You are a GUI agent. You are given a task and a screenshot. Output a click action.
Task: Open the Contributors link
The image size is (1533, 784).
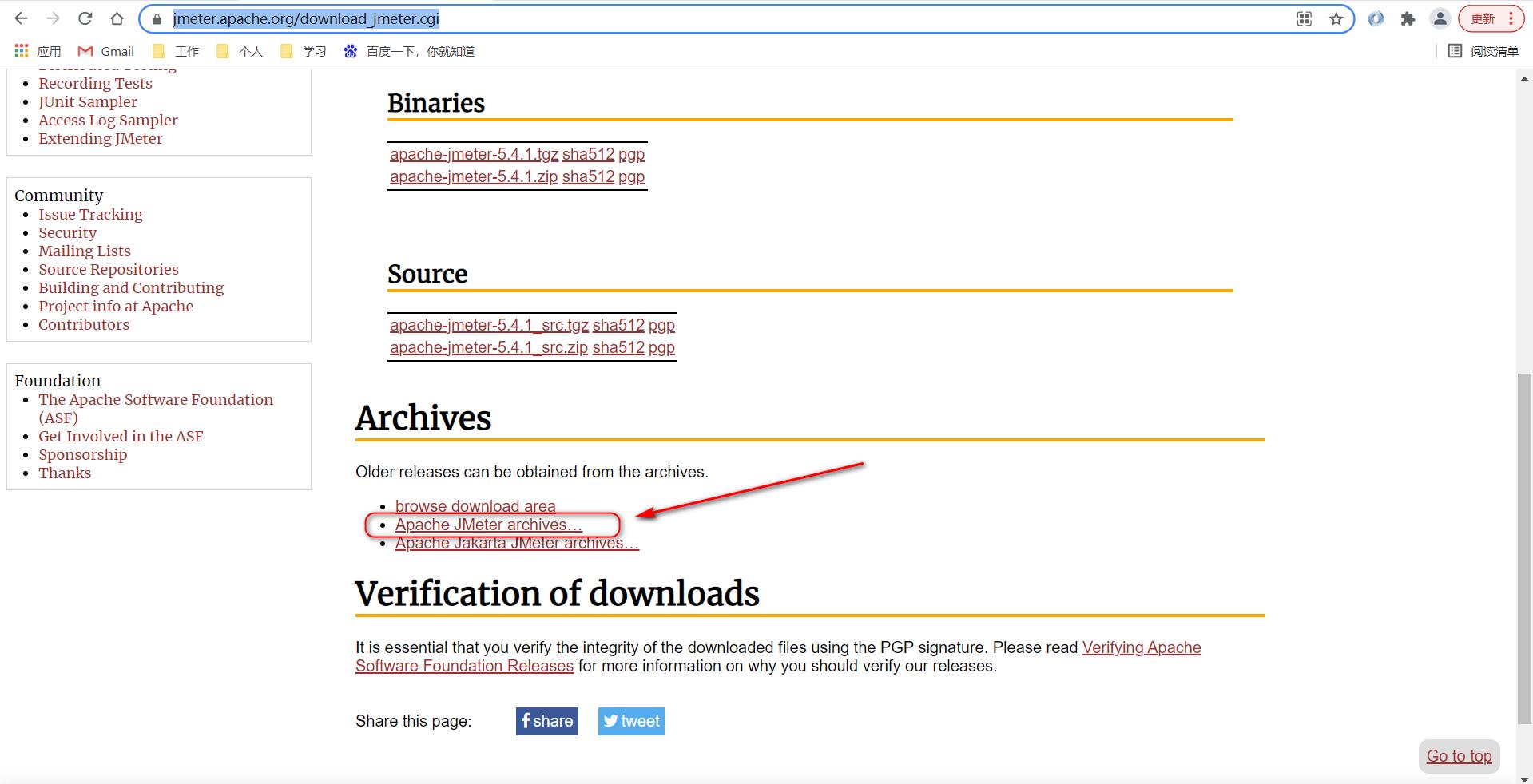[84, 324]
